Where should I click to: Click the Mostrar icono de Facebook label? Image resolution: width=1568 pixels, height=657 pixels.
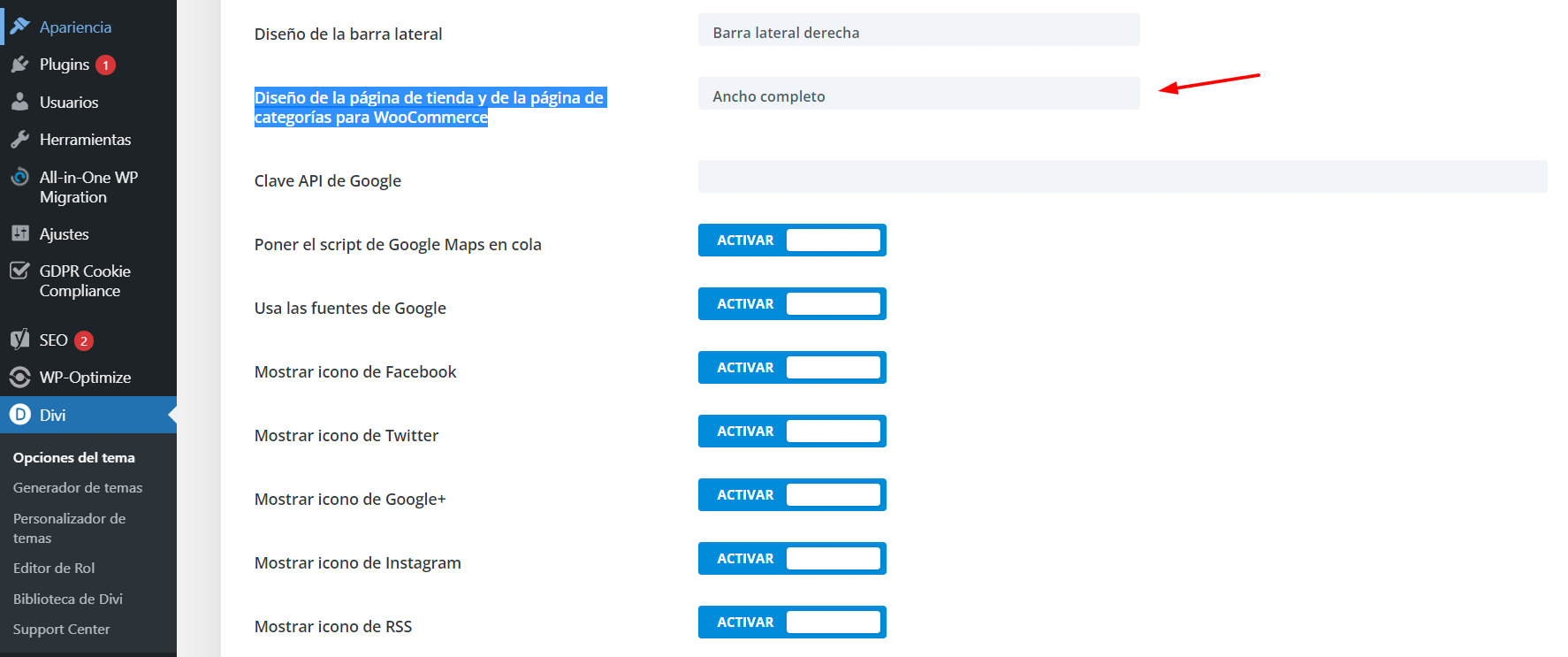click(x=355, y=371)
